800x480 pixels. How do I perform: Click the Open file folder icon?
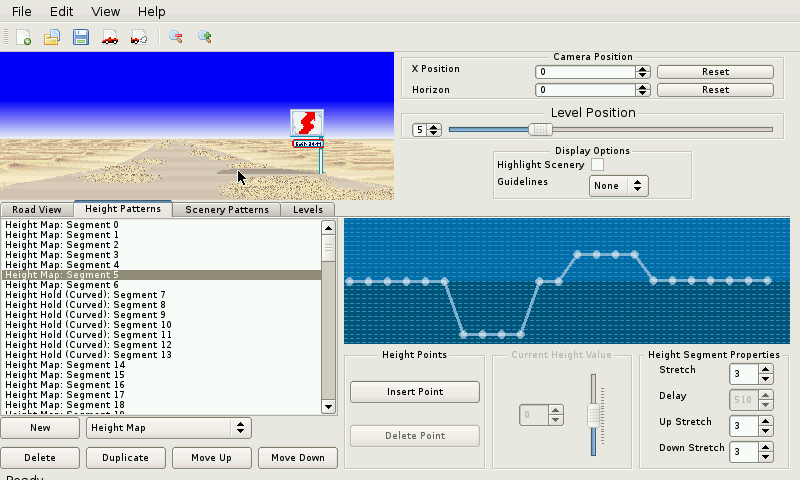point(52,37)
